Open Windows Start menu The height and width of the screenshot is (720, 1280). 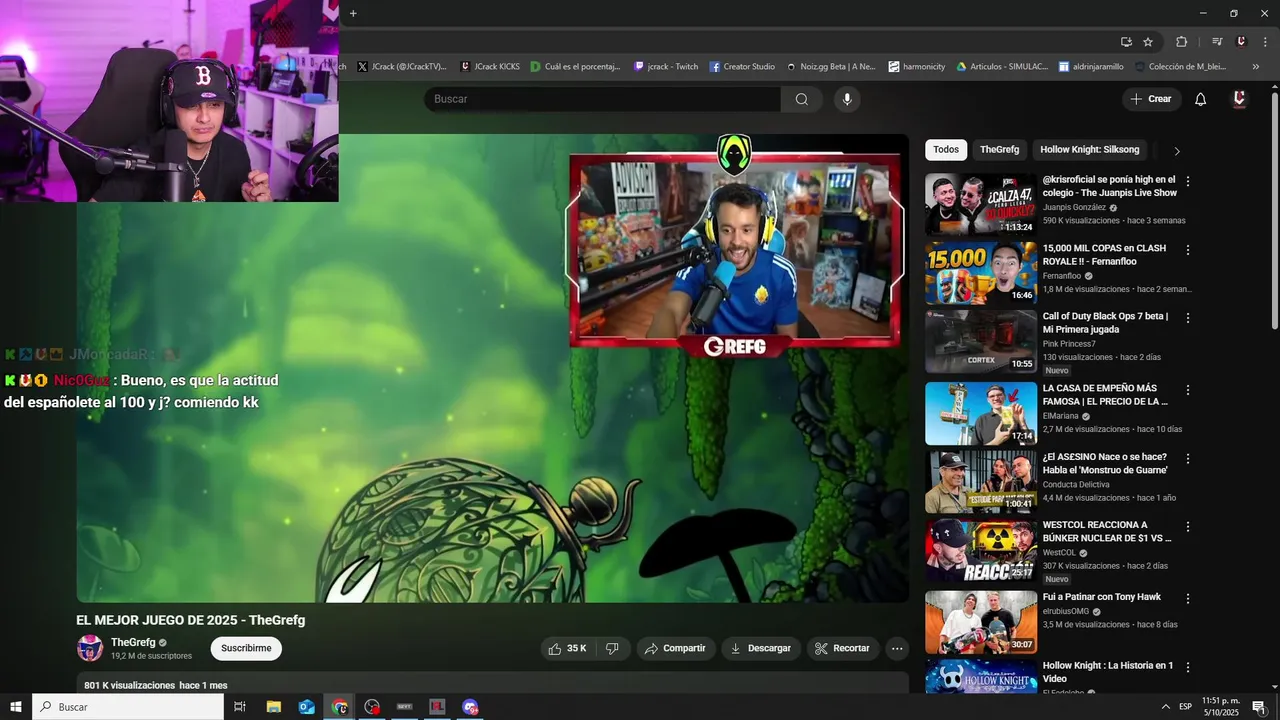[16, 707]
